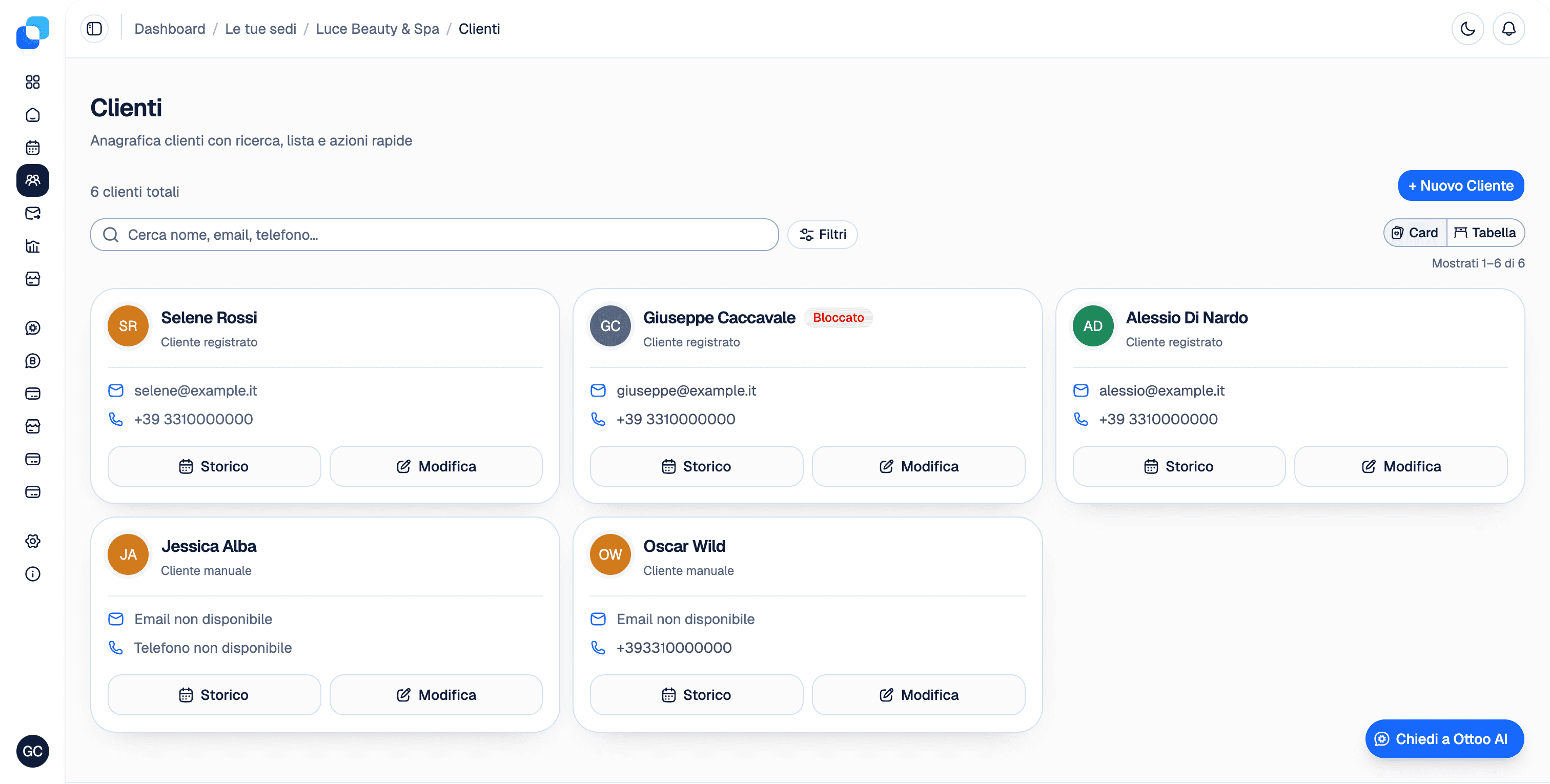
Task: Open the GC user avatar at sidebar bottom
Action: (32, 751)
